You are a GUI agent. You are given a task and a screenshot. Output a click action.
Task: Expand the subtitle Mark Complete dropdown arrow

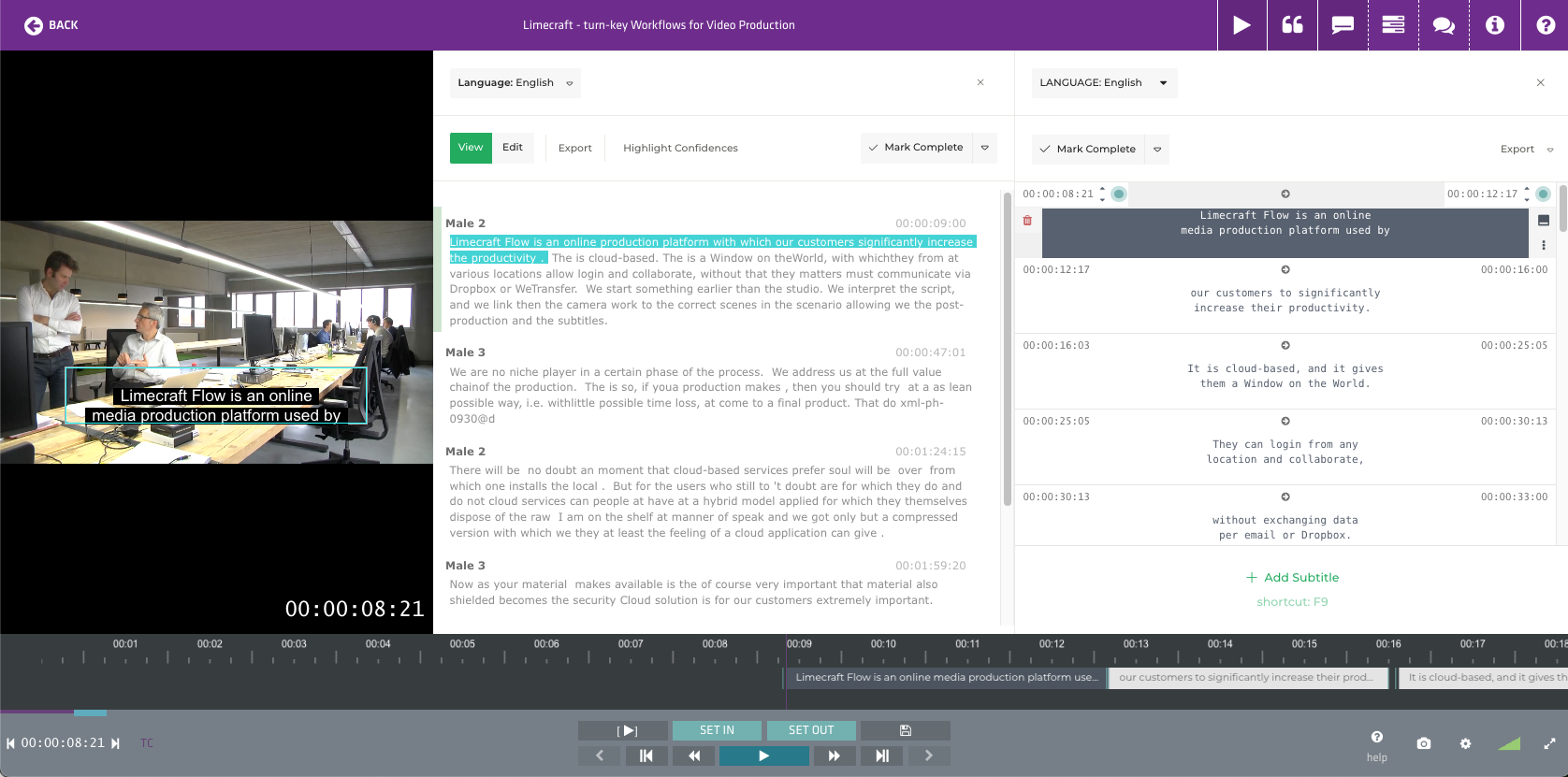pos(1157,149)
